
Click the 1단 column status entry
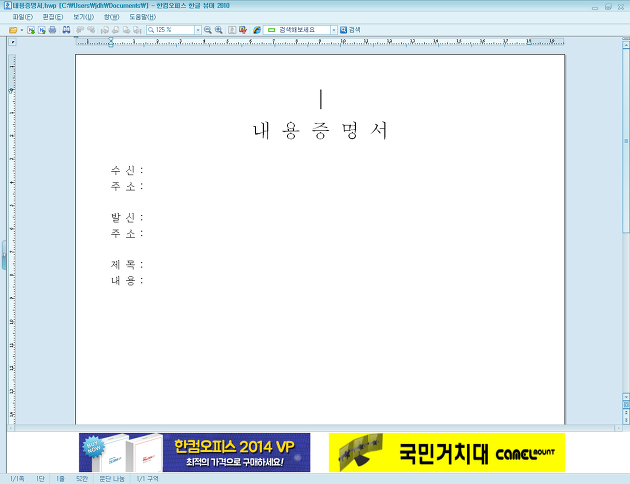(40, 479)
